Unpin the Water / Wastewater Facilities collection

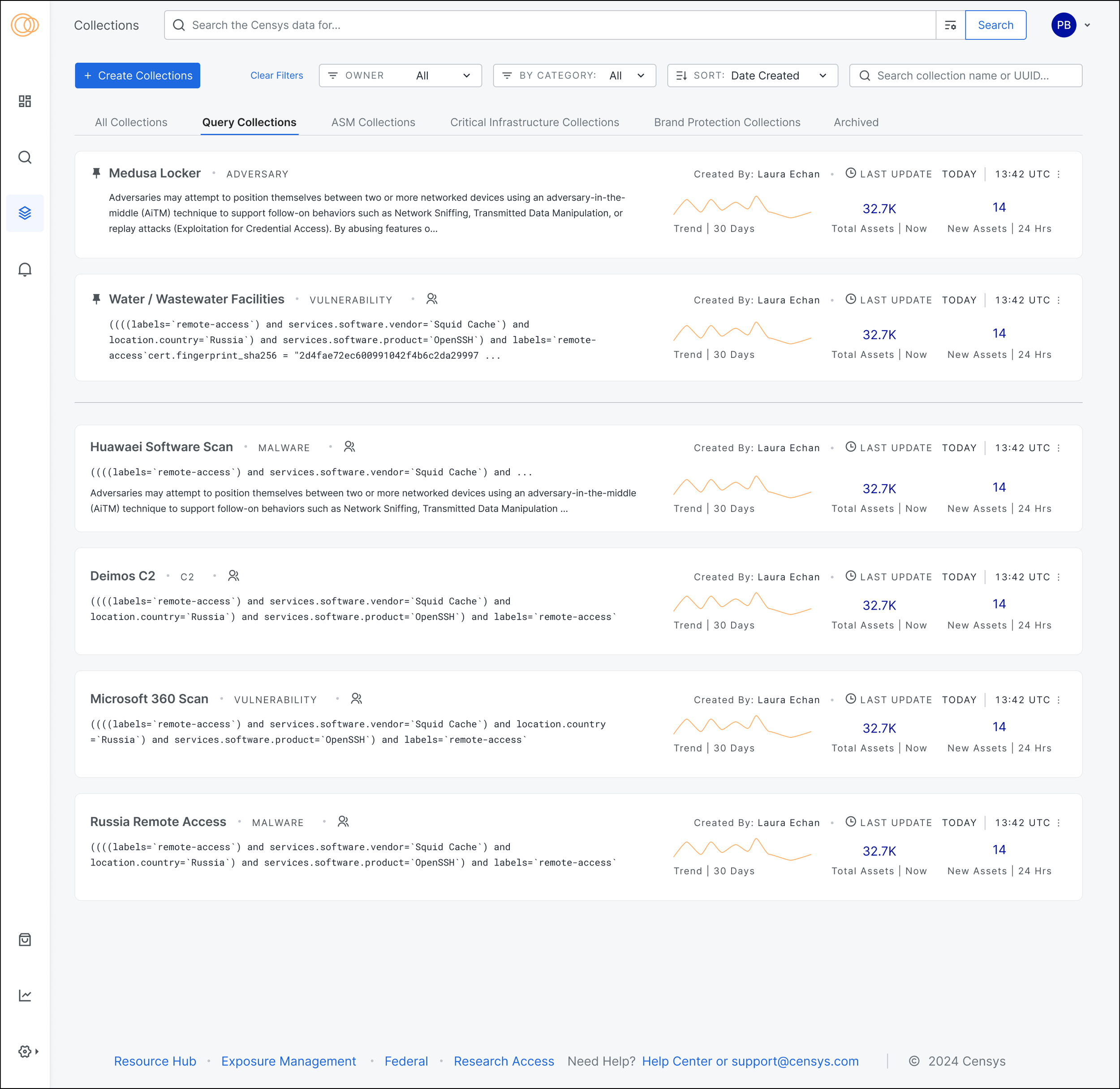(96, 299)
